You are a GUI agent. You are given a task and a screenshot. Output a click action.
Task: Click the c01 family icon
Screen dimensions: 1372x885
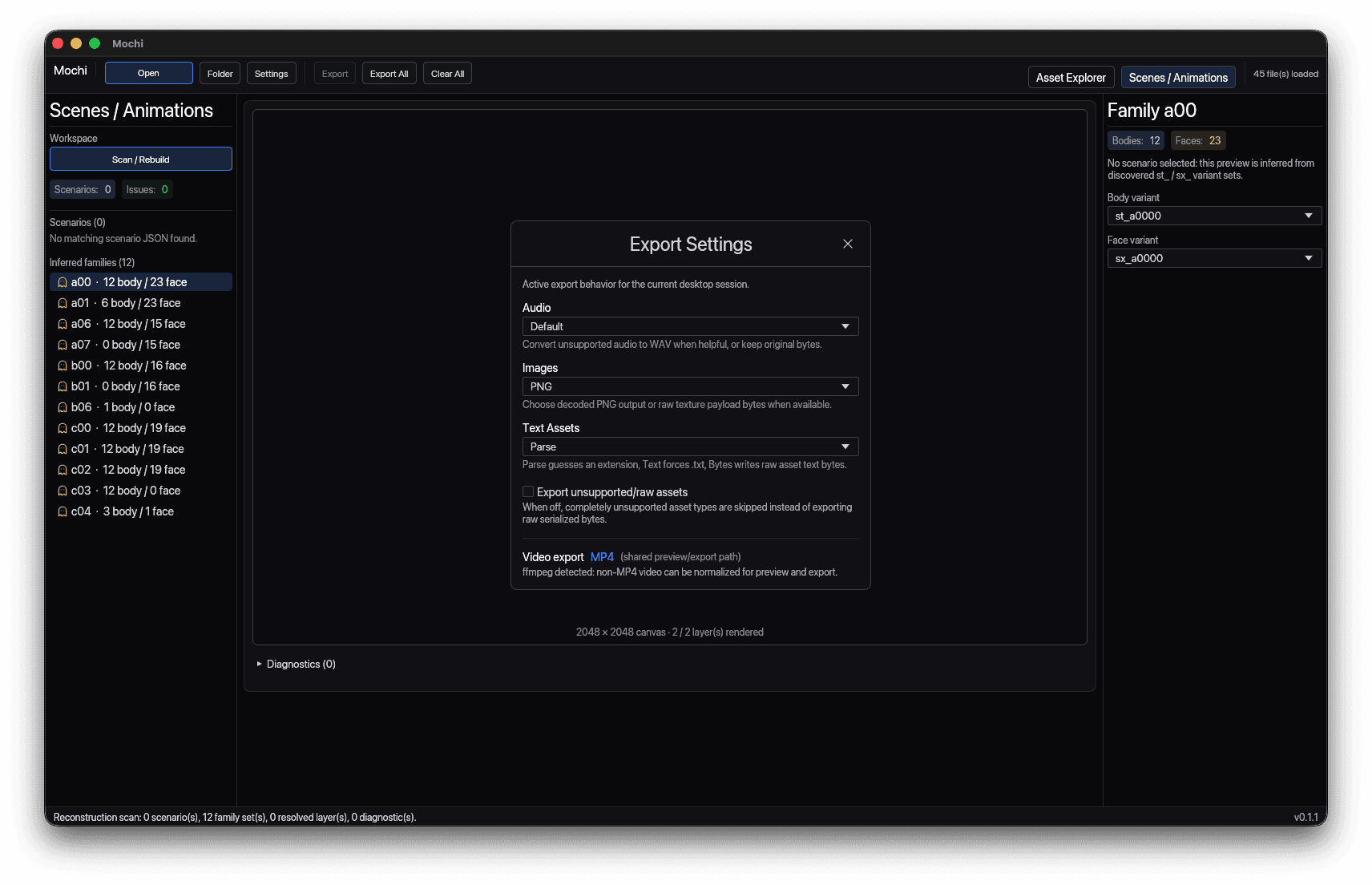pos(63,449)
